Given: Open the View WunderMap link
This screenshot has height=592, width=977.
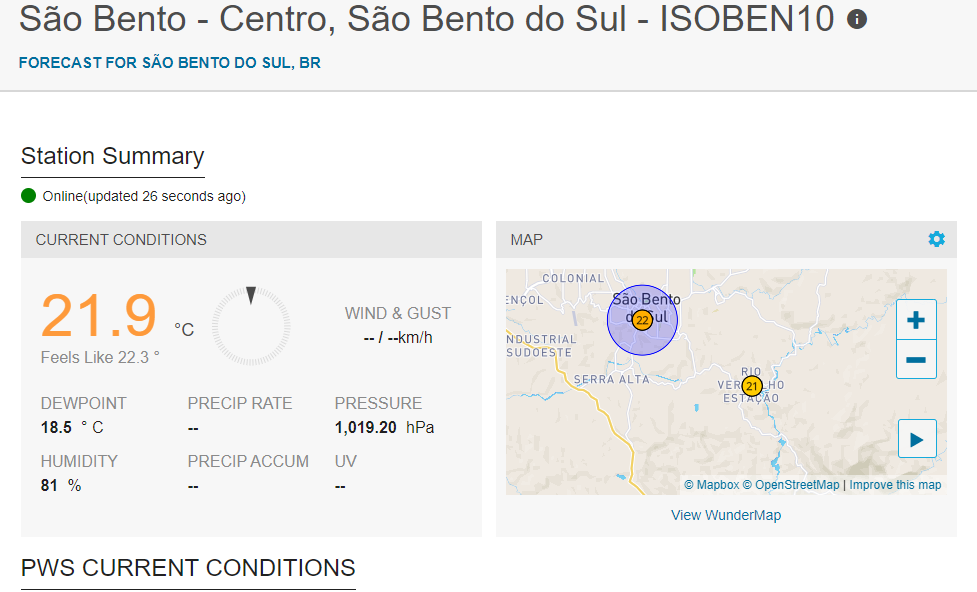Looking at the screenshot, I should [726, 515].
